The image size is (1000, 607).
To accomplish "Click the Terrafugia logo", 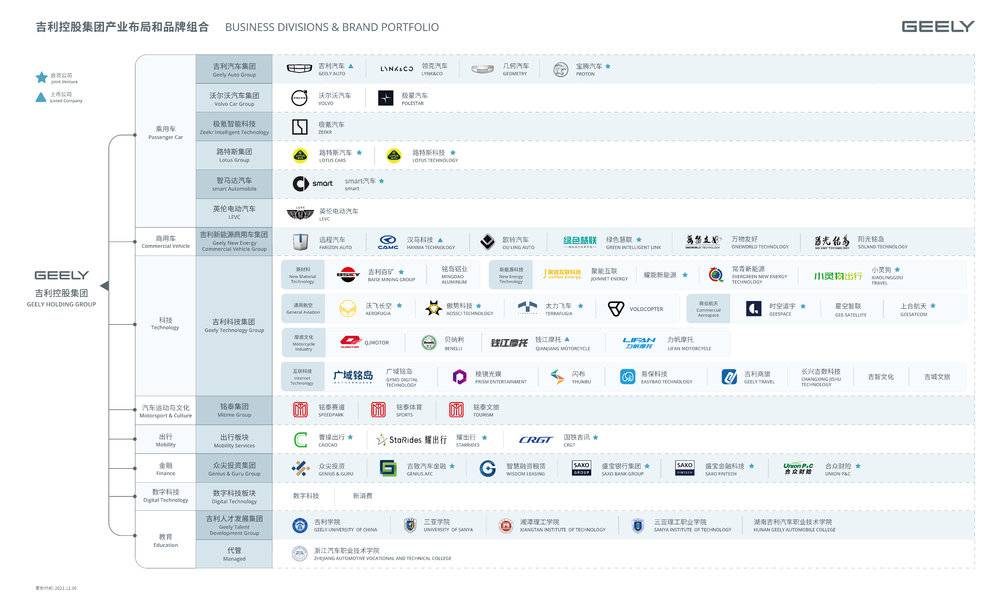I will click(527, 308).
